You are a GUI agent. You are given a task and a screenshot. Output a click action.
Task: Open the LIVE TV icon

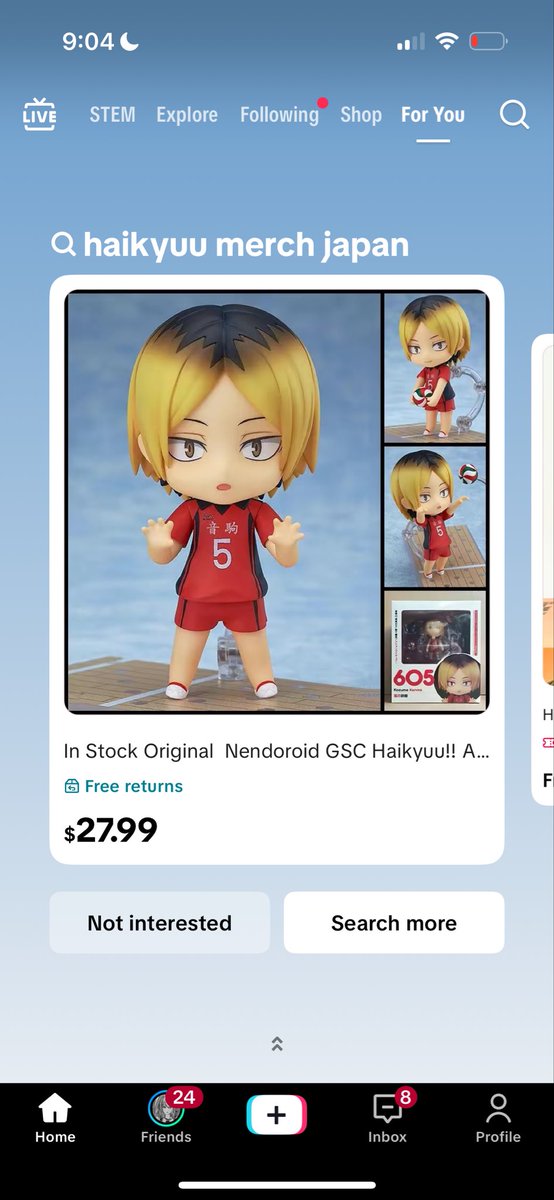(x=40, y=114)
